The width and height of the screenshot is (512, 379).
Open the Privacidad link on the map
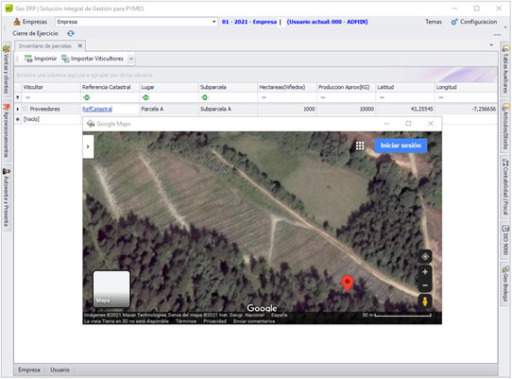[x=215, y=321]
